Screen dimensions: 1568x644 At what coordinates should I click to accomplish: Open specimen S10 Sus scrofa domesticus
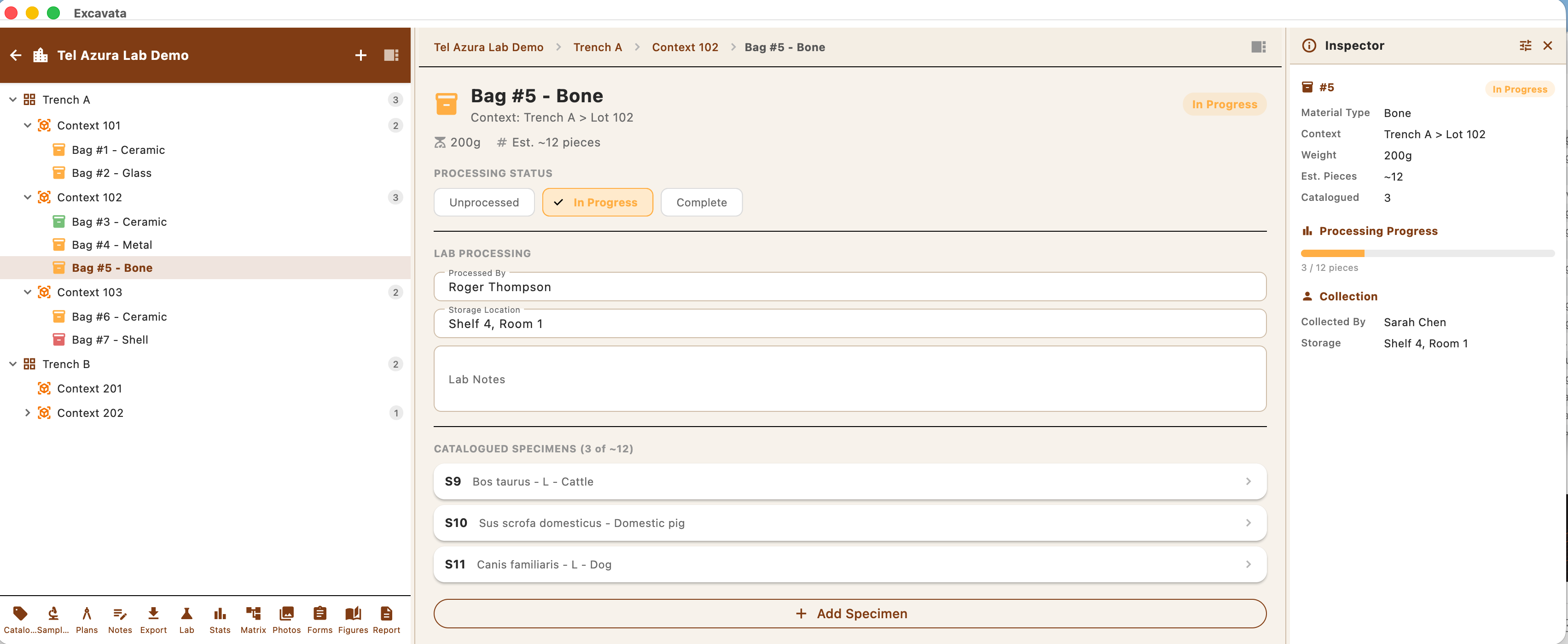[850, 523]
